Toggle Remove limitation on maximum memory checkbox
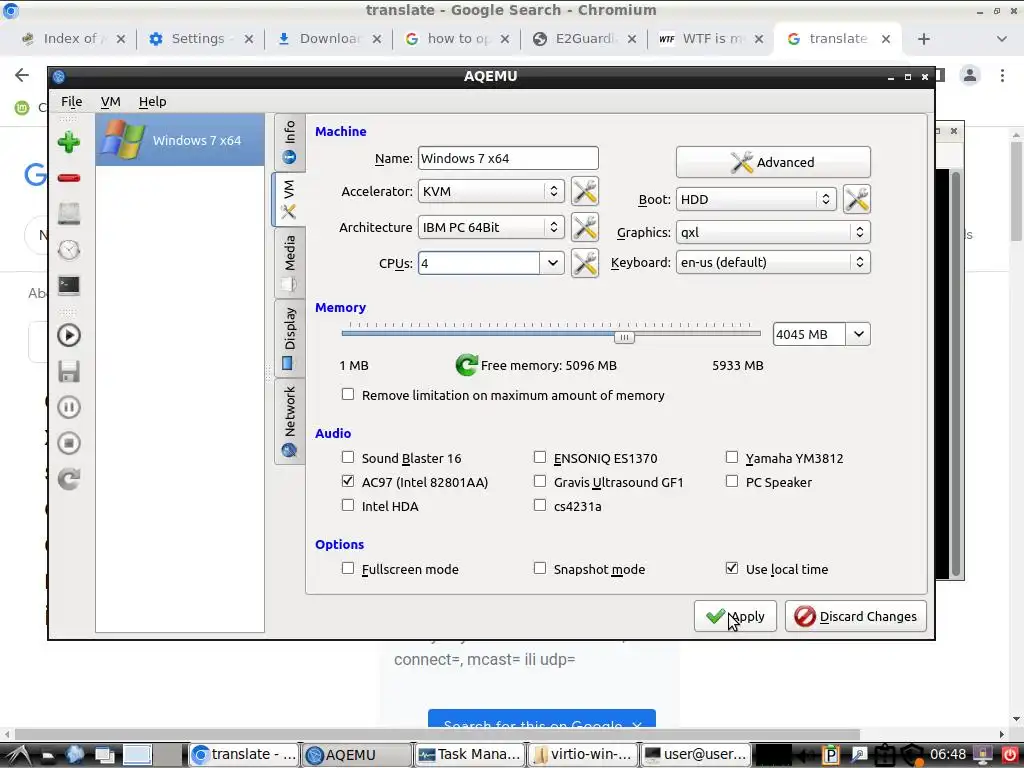1024x768 pixels. click(348, 394)
